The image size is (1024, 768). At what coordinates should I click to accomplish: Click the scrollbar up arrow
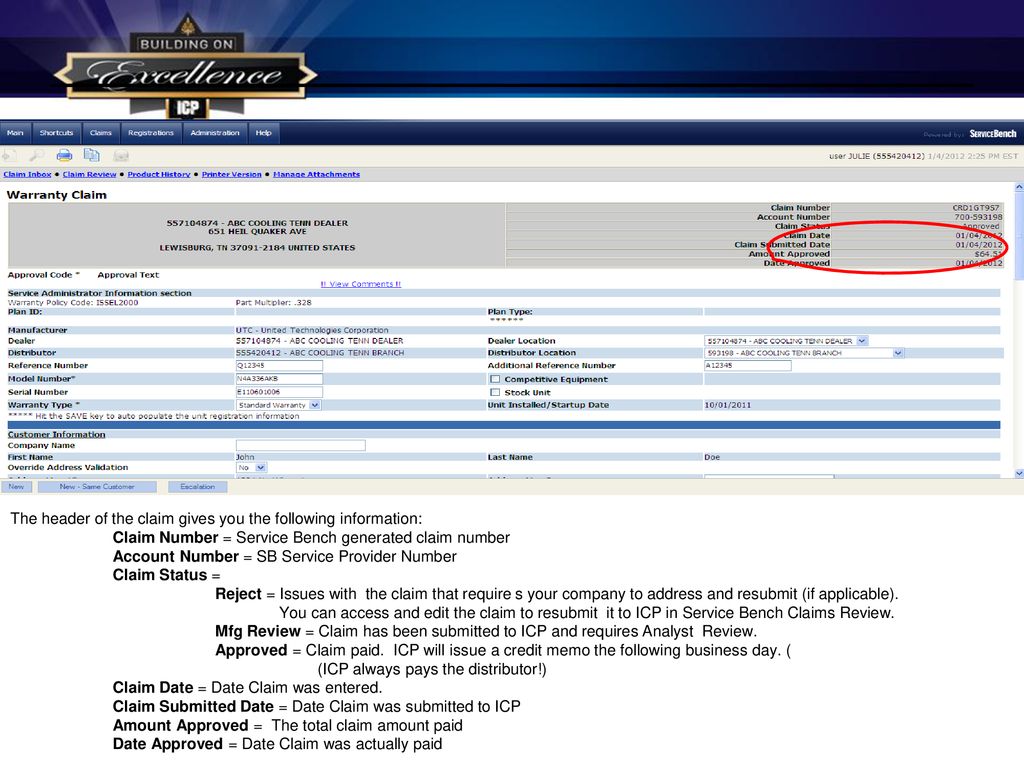[1019, 187]
